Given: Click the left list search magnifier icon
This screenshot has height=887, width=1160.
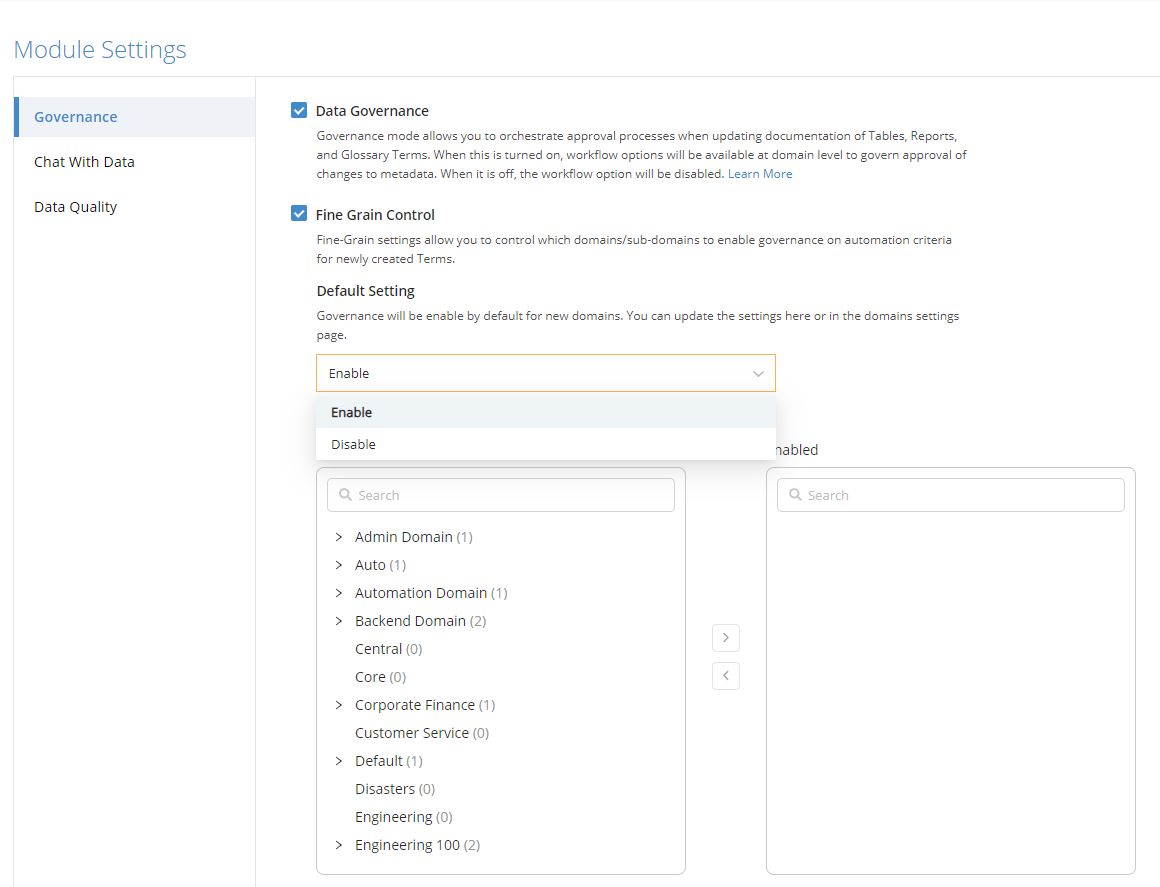Looking at the screenshot, I should 345,494.
